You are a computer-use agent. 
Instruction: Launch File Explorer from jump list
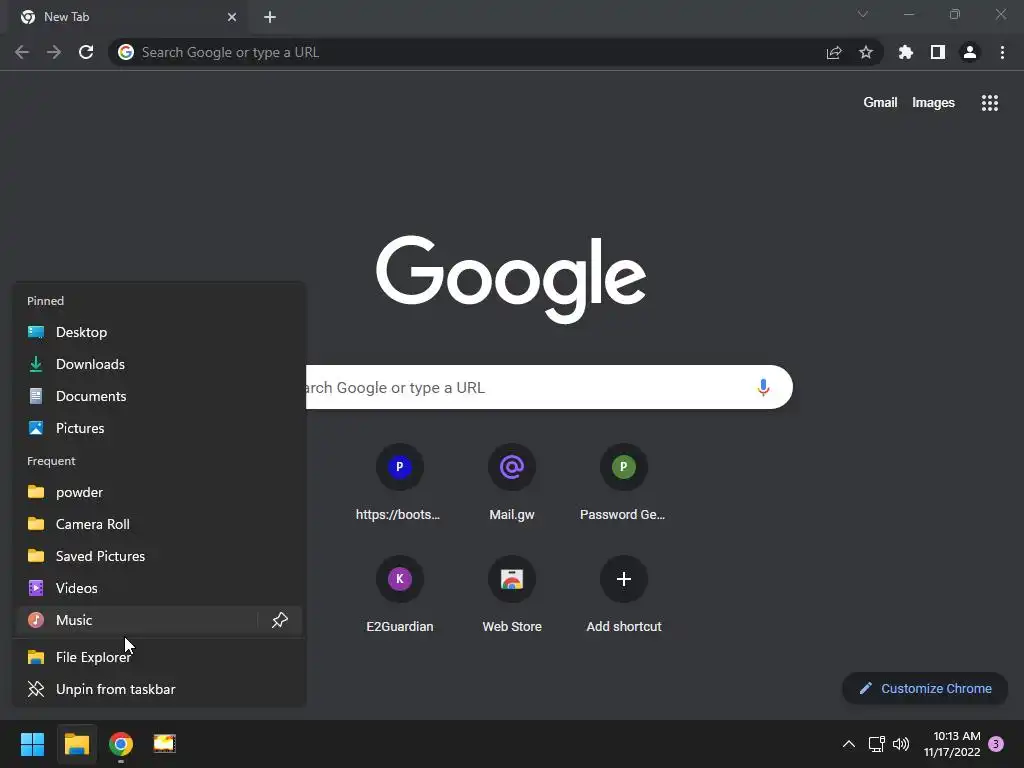[159, 657]
